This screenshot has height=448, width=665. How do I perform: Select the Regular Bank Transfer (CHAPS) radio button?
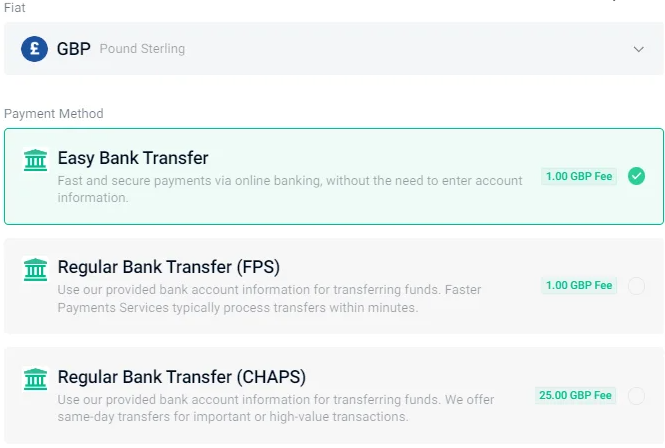(636, 395)
